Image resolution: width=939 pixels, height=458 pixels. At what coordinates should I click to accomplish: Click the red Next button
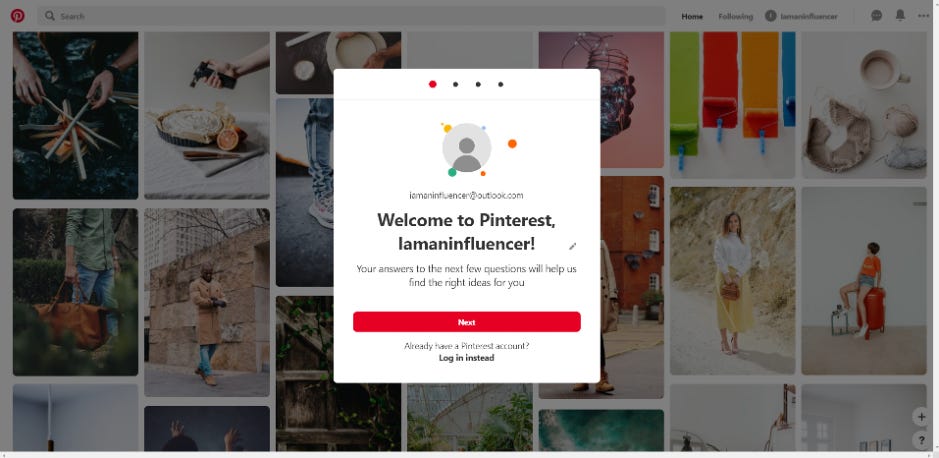pyautogui.click(x=467, y=322)
